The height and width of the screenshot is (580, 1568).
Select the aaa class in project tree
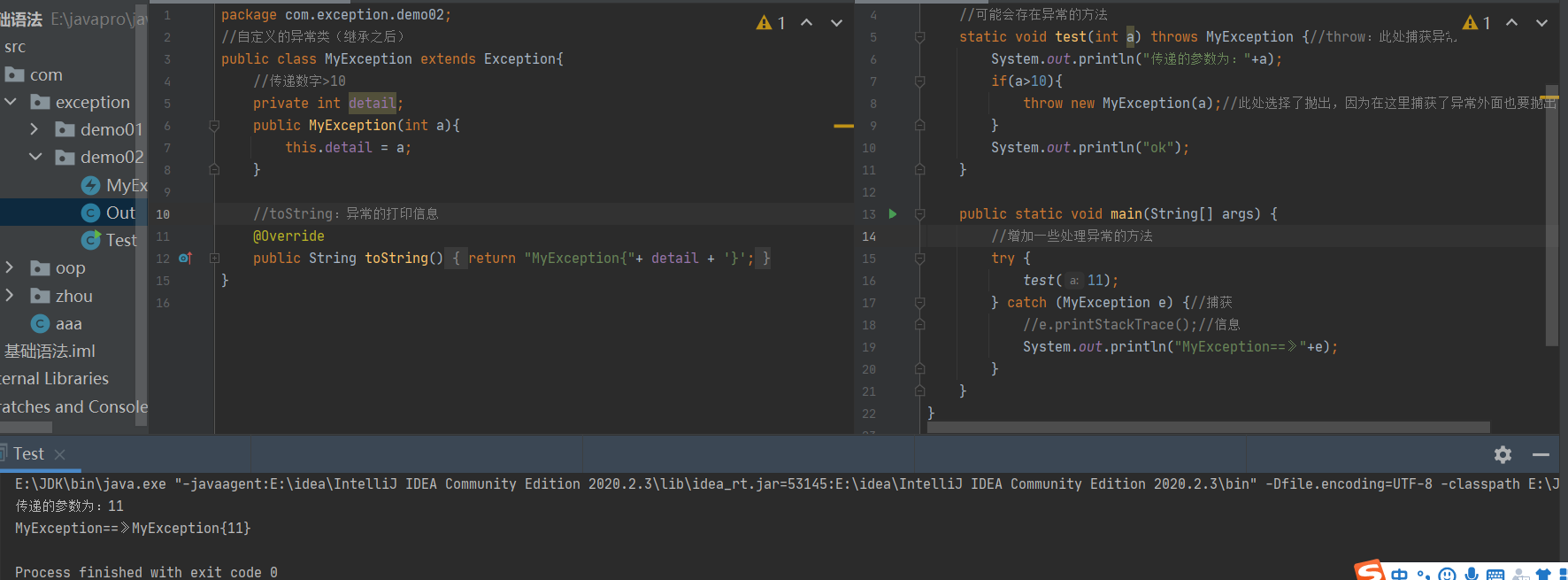pyautogui.click(x=57, y=323)
